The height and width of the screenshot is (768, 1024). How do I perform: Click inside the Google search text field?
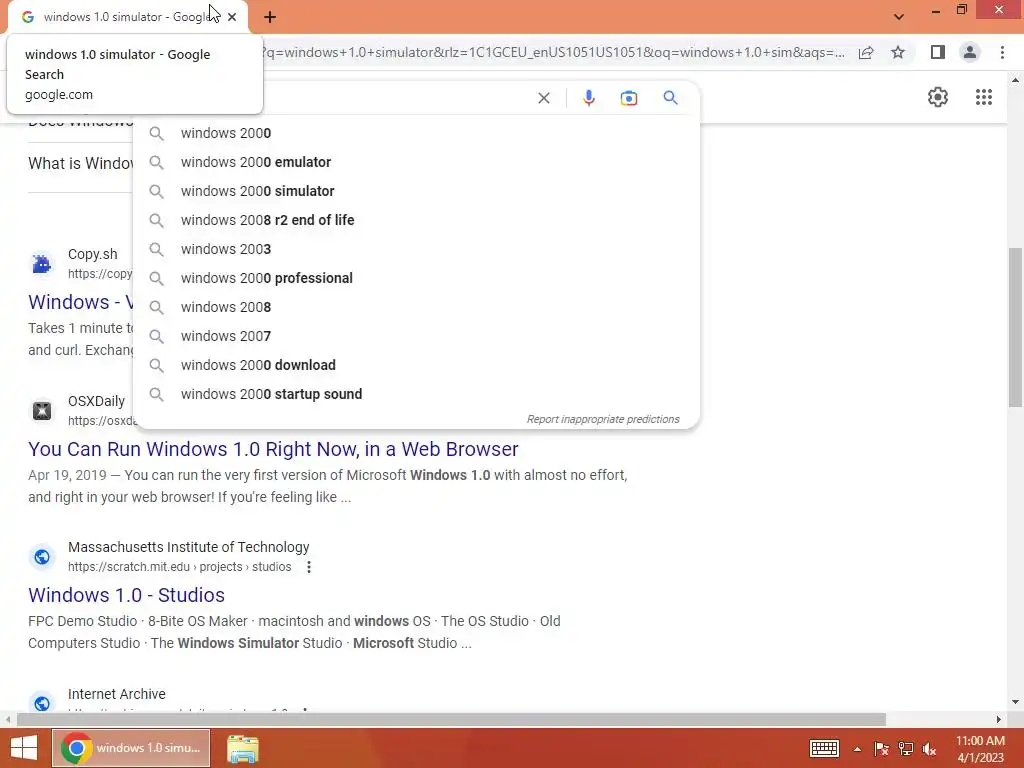[398, 98]
